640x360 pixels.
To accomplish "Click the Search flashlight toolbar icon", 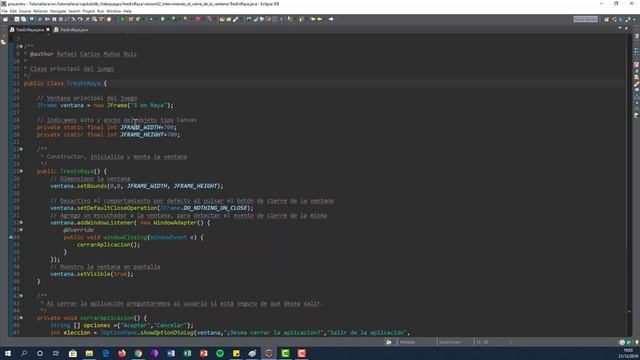I will tap(236, 19).
